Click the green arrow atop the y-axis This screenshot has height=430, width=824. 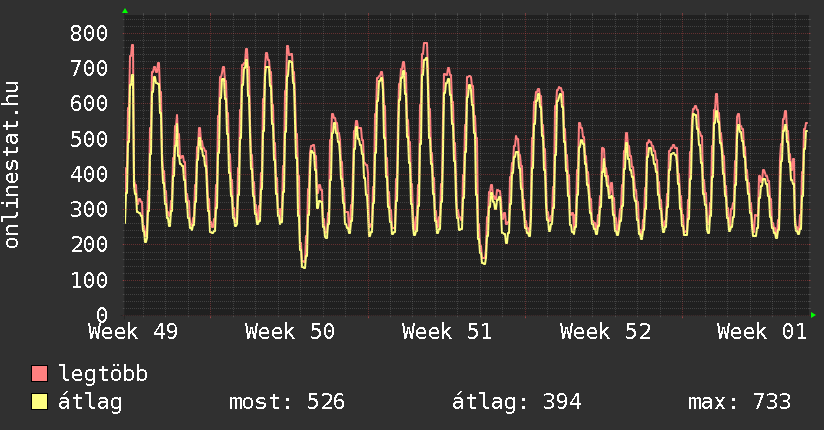[x=125, y=11]
